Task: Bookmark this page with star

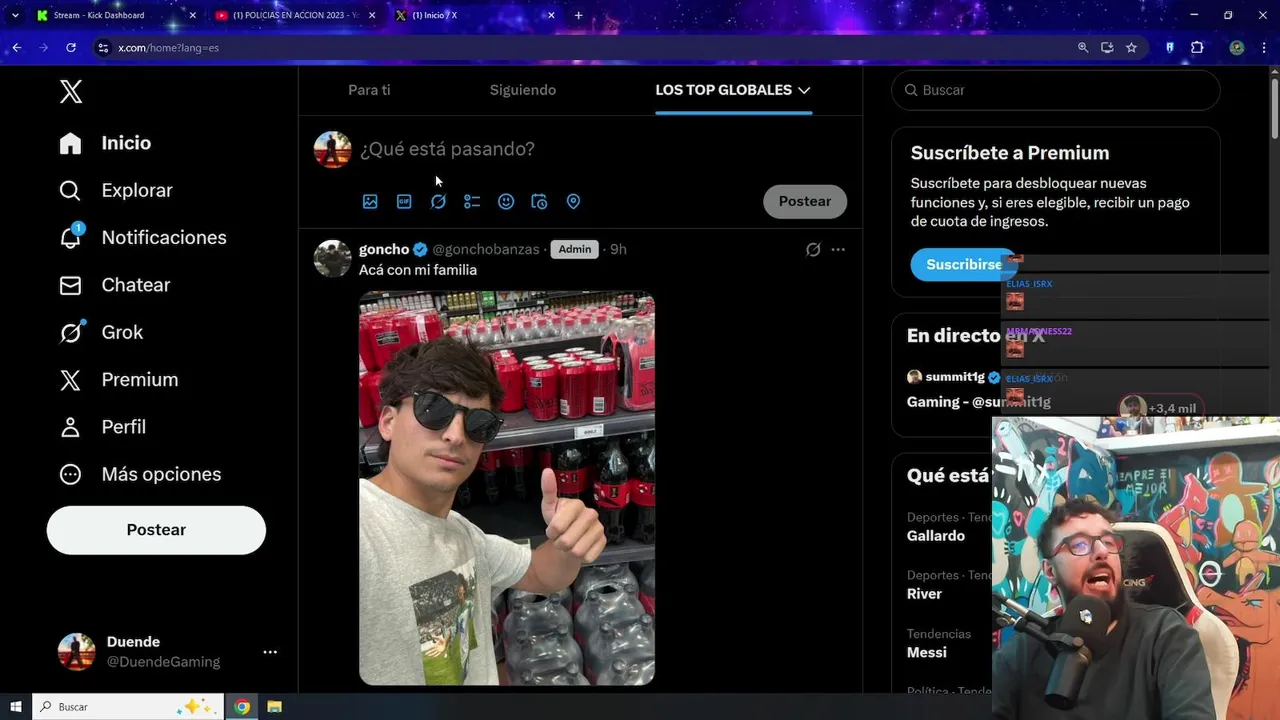Action: click(1131, 47)
